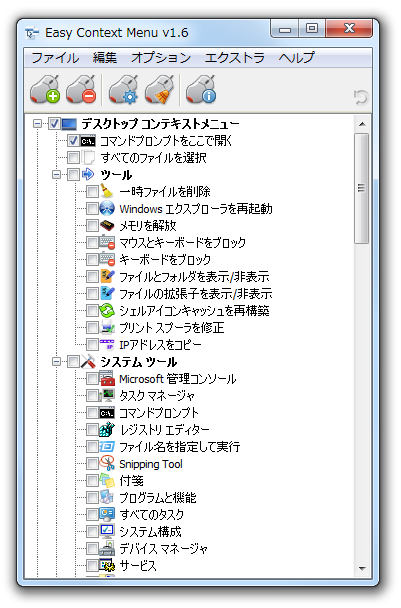Select the ファイル名を指定して実行 row text
Viewport: 401px width, 608px height.
(180, 447)
